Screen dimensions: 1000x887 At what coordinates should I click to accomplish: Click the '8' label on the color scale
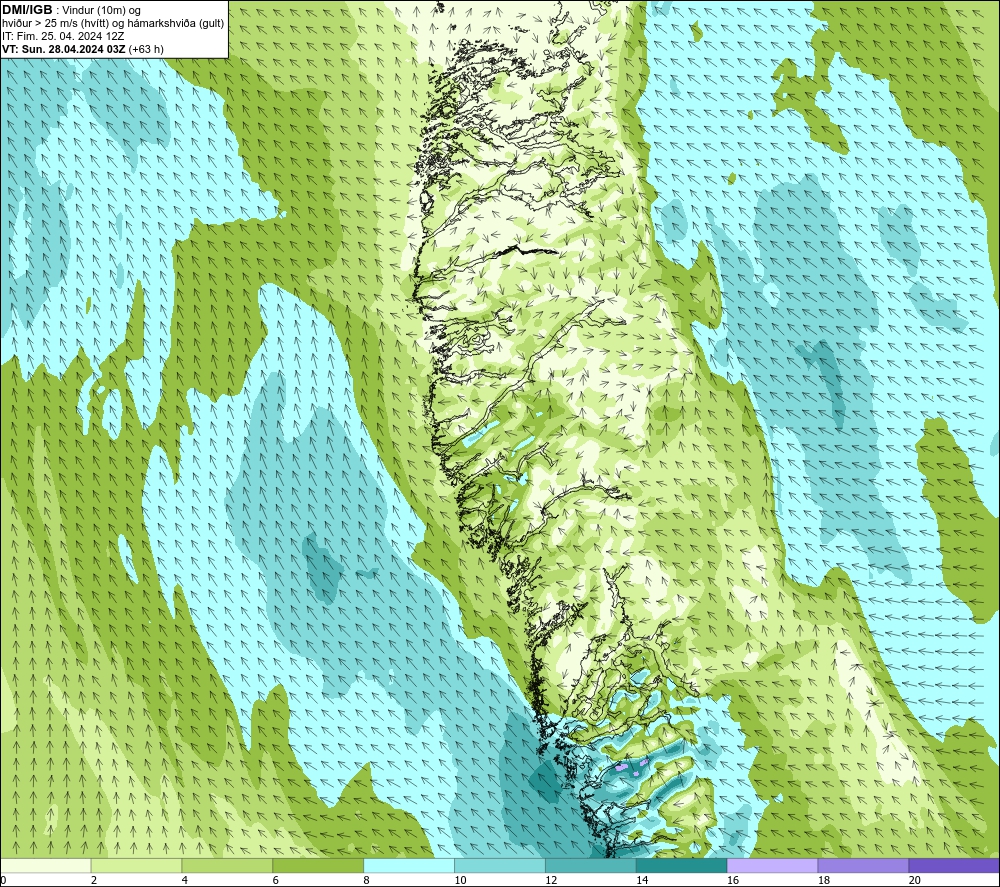367,880
